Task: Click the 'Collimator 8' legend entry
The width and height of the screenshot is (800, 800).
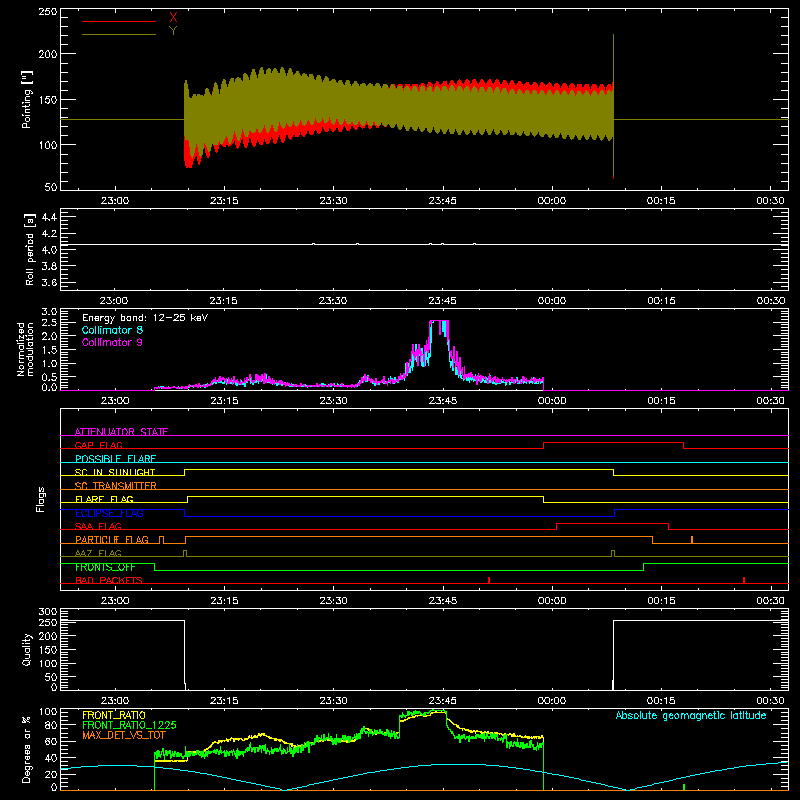Action: (112, 330)
